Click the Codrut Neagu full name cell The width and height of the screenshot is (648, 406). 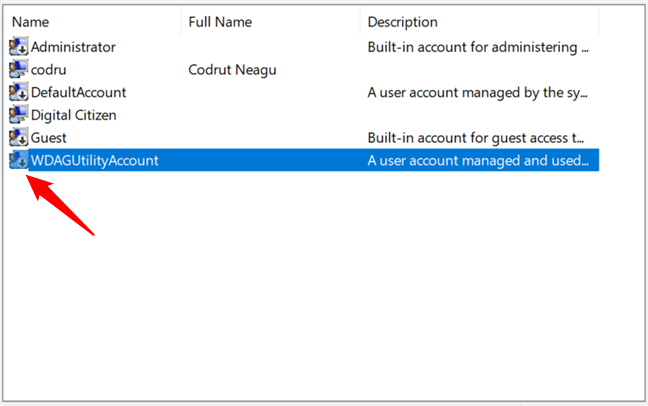pos(232,70)
